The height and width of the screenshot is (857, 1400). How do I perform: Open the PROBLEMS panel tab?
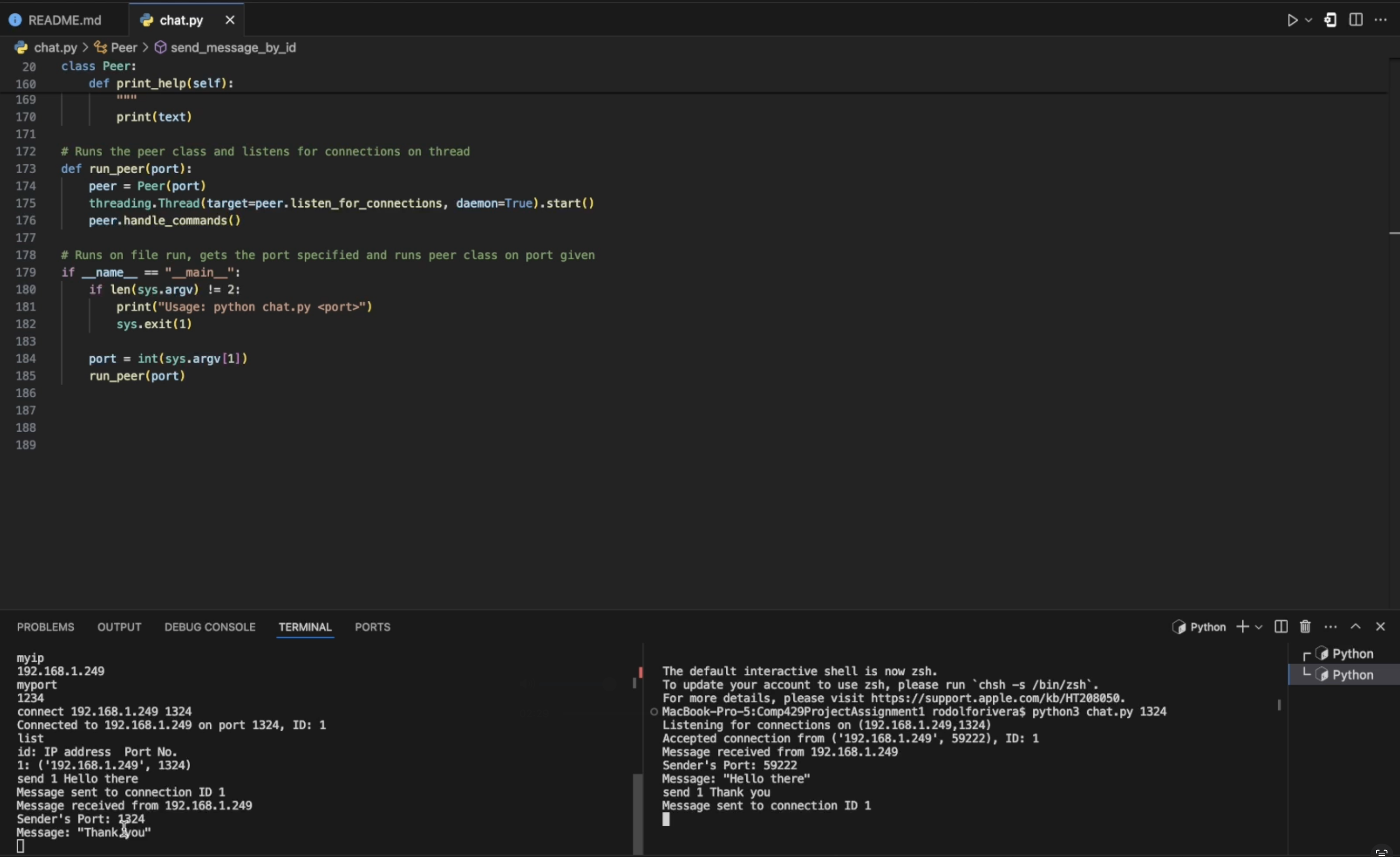[46, 627]
